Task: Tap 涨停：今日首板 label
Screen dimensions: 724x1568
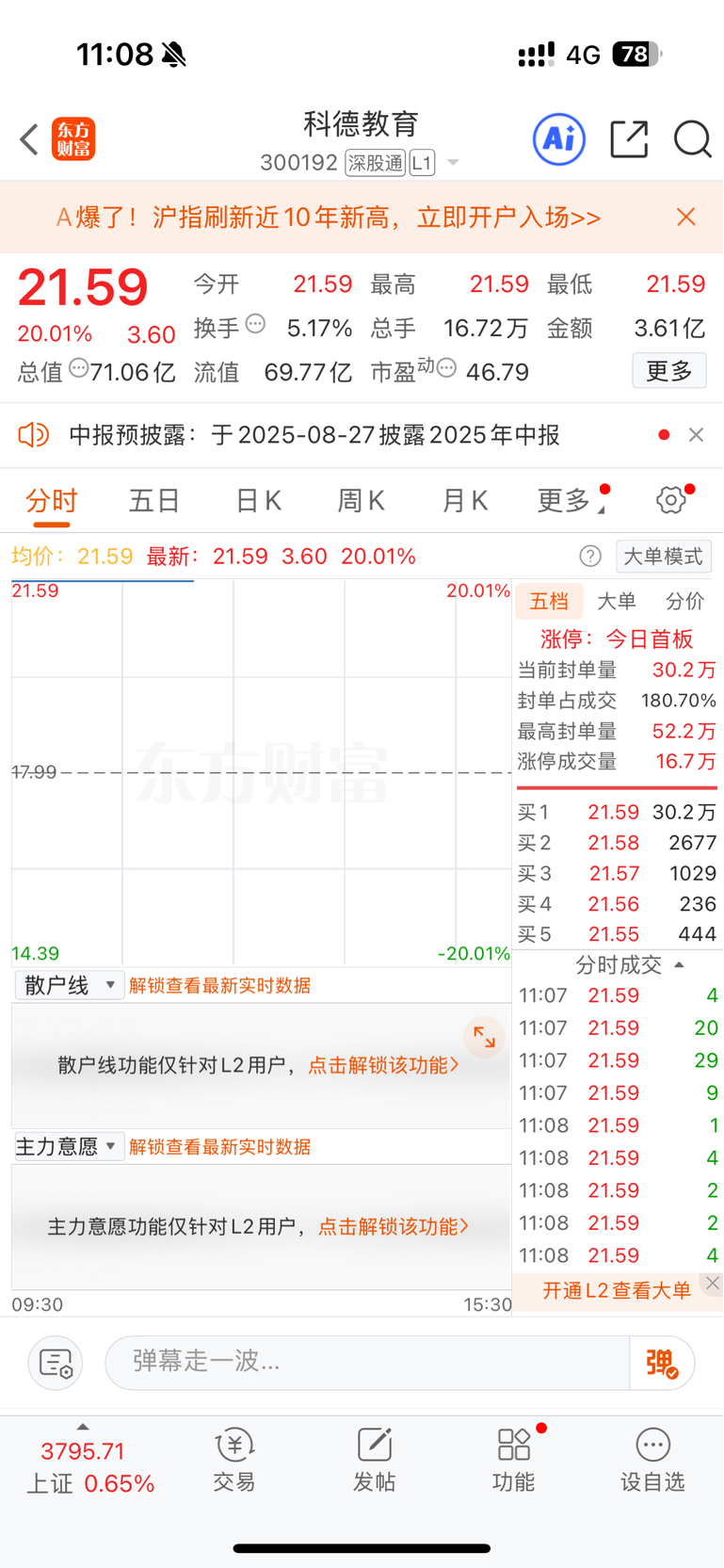Action: coord(617,639)
